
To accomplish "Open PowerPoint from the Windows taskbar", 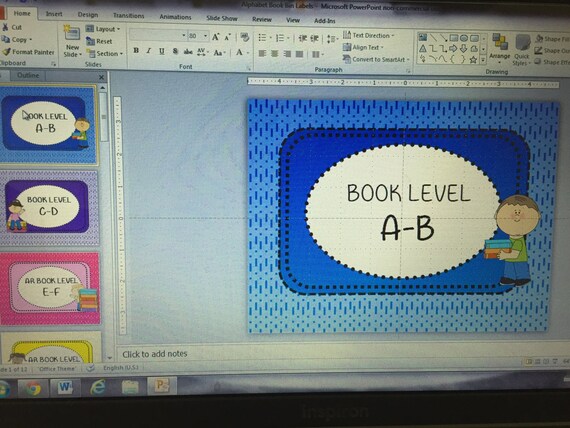I will tap(161, 386).
